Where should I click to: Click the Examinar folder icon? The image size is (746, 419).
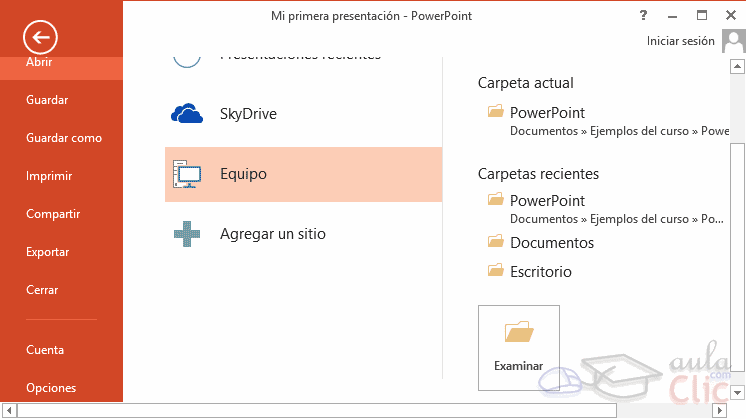pyautogui.click(x=519, y=331)
